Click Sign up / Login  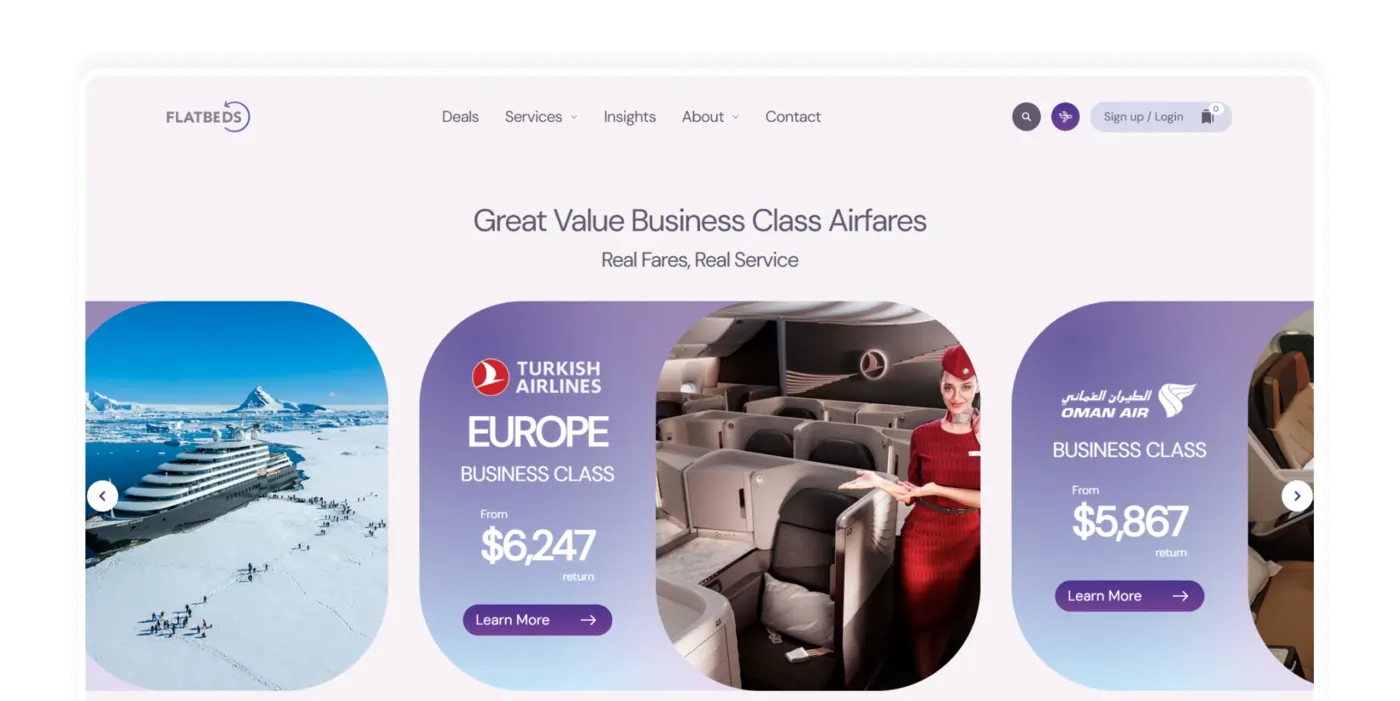pyautogui.click(x=1143, y=117)
